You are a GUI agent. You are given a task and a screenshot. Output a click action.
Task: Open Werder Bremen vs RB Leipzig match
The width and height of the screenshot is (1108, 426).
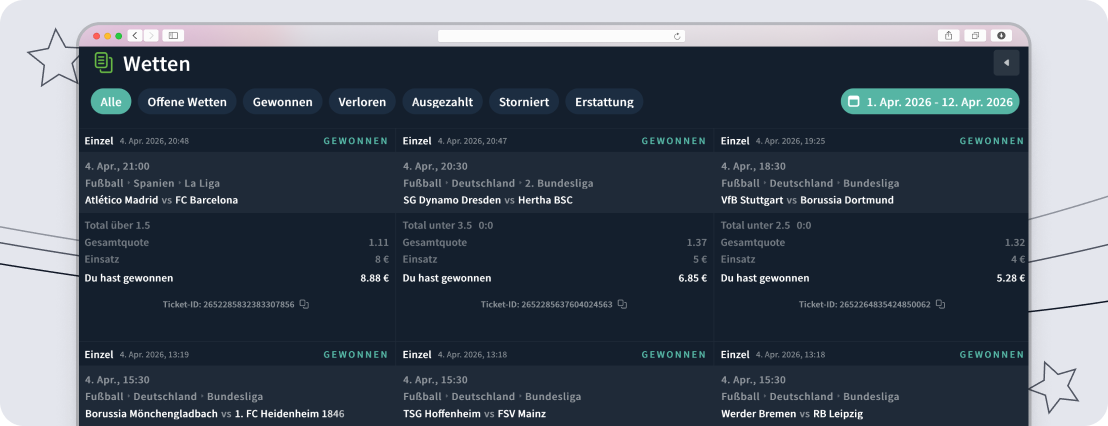792,413
